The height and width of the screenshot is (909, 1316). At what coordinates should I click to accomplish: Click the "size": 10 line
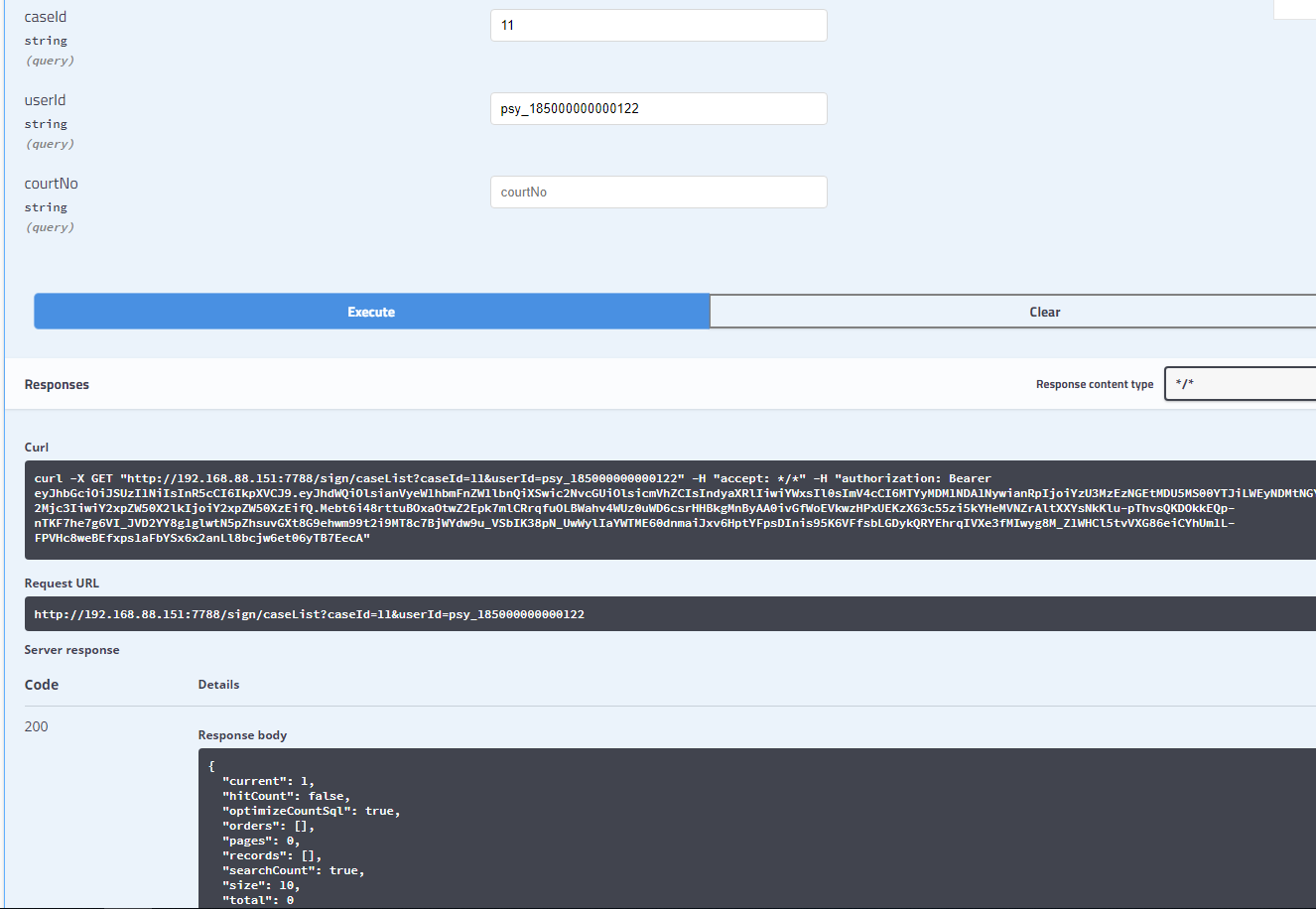tap(261, 885)
